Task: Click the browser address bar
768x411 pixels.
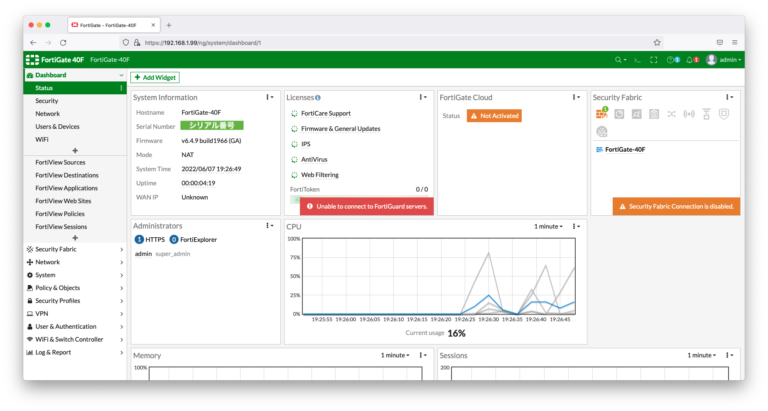Action: tap(392, 43)
